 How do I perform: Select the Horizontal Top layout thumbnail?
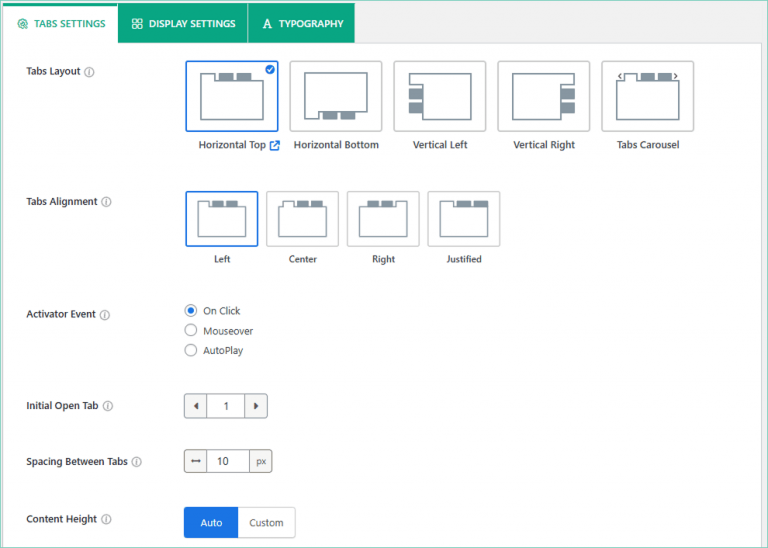coord(232,96)
